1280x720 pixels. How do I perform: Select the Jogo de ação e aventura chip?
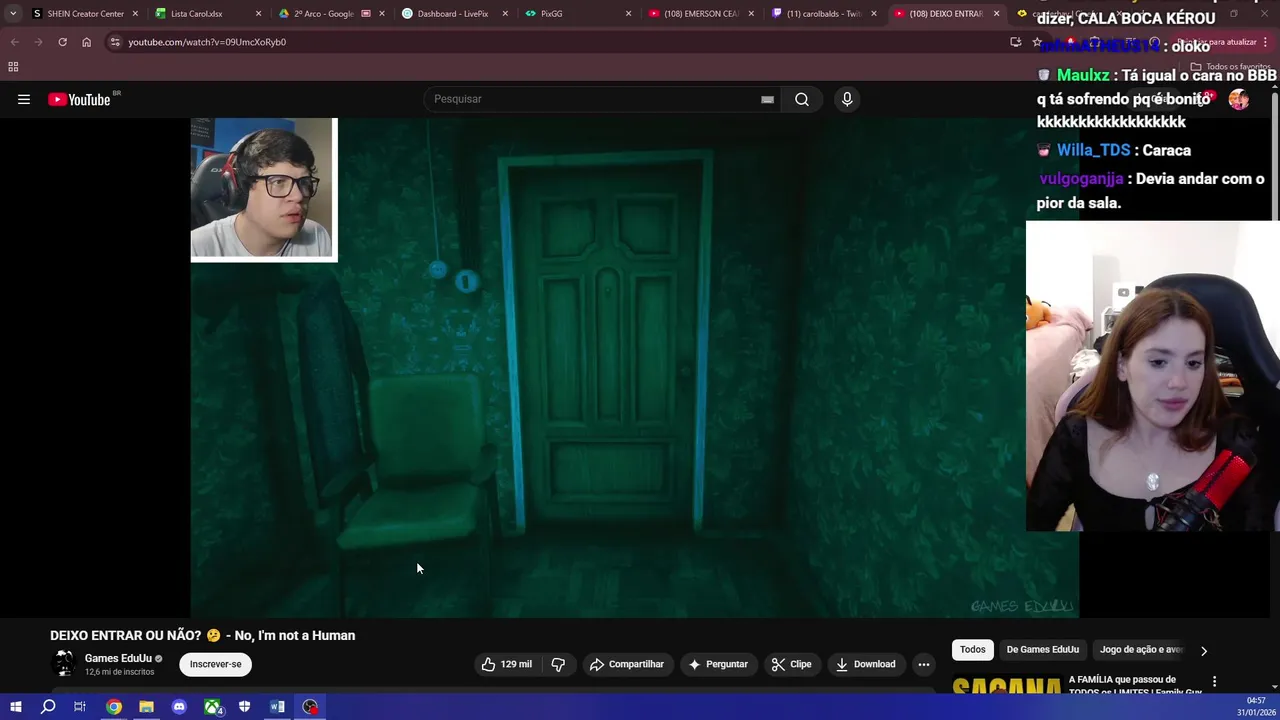pos(1141,650)
